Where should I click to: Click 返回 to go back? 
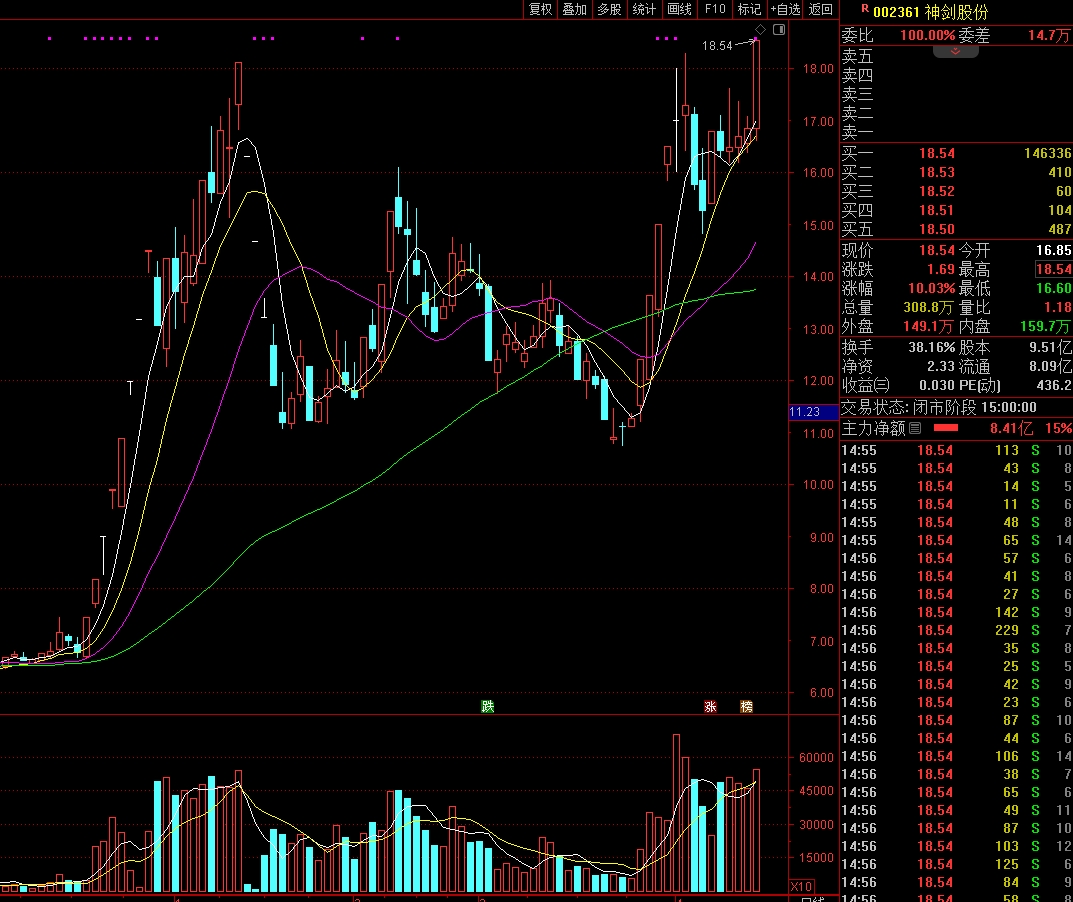[x=821, y=9]
